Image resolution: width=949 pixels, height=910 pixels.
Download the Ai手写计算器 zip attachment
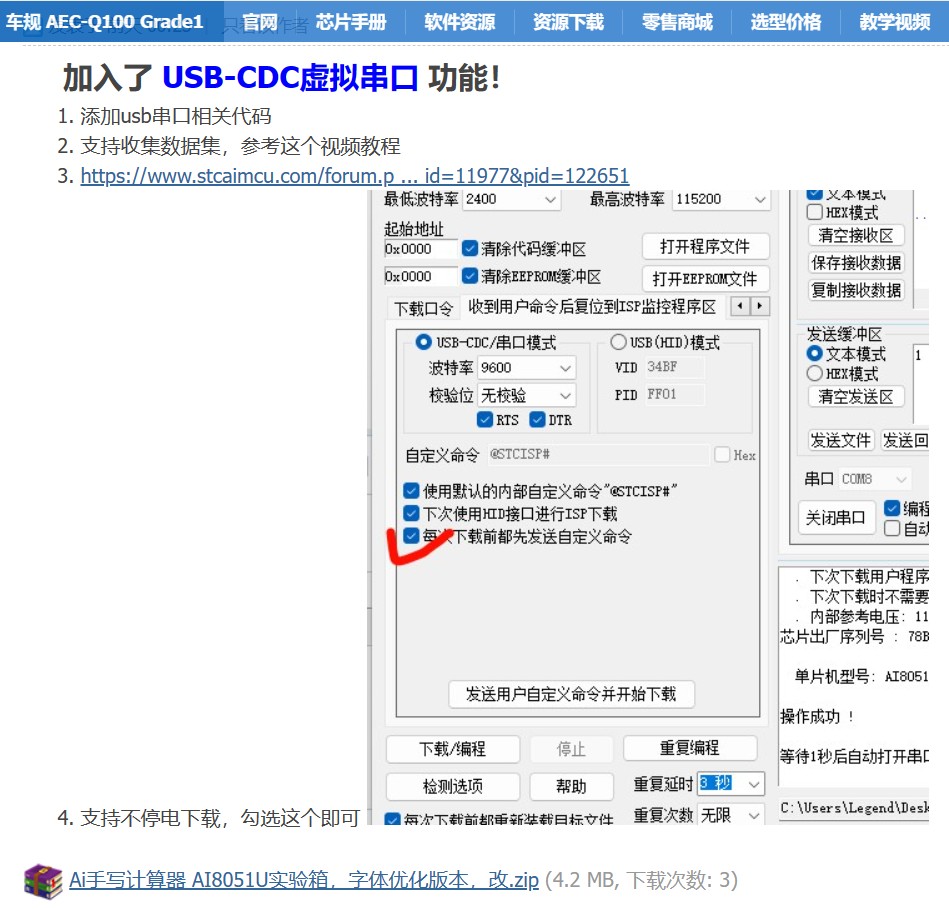point(304,880)
